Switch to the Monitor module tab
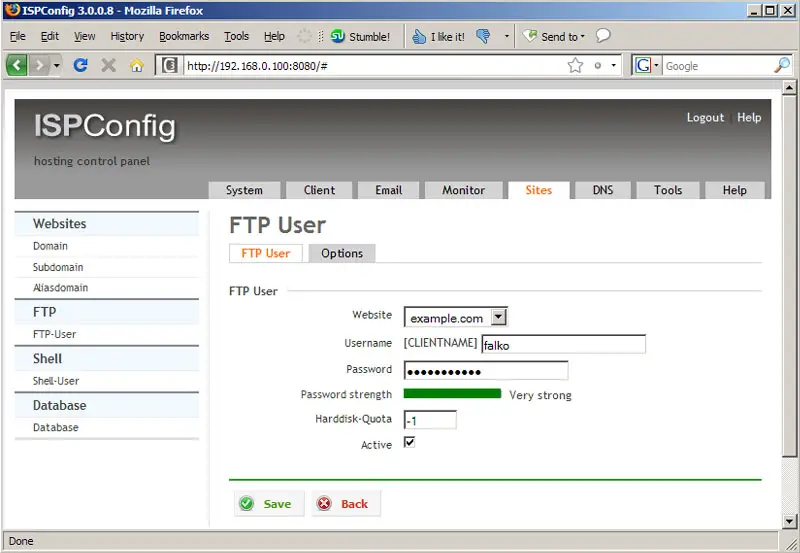This screenshot has height=553, width=800. click(463, 190)
